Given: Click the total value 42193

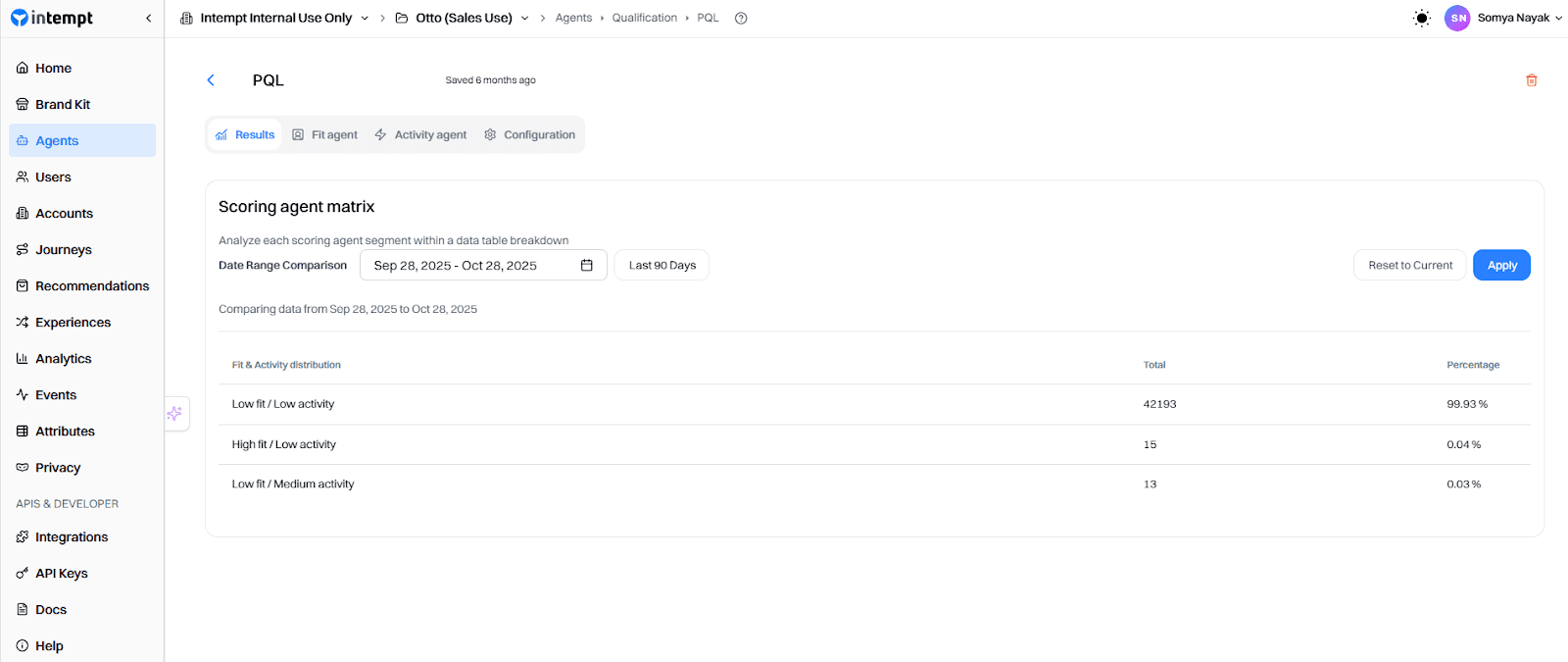Looking at the screenshot, I should [x=1159, y=404].
